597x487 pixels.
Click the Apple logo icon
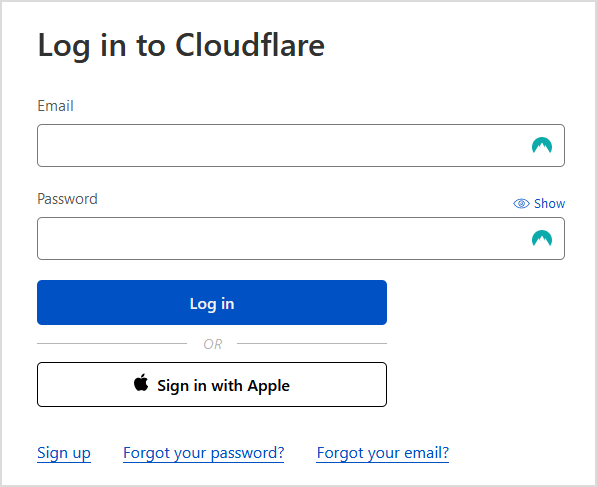[141, 383]
